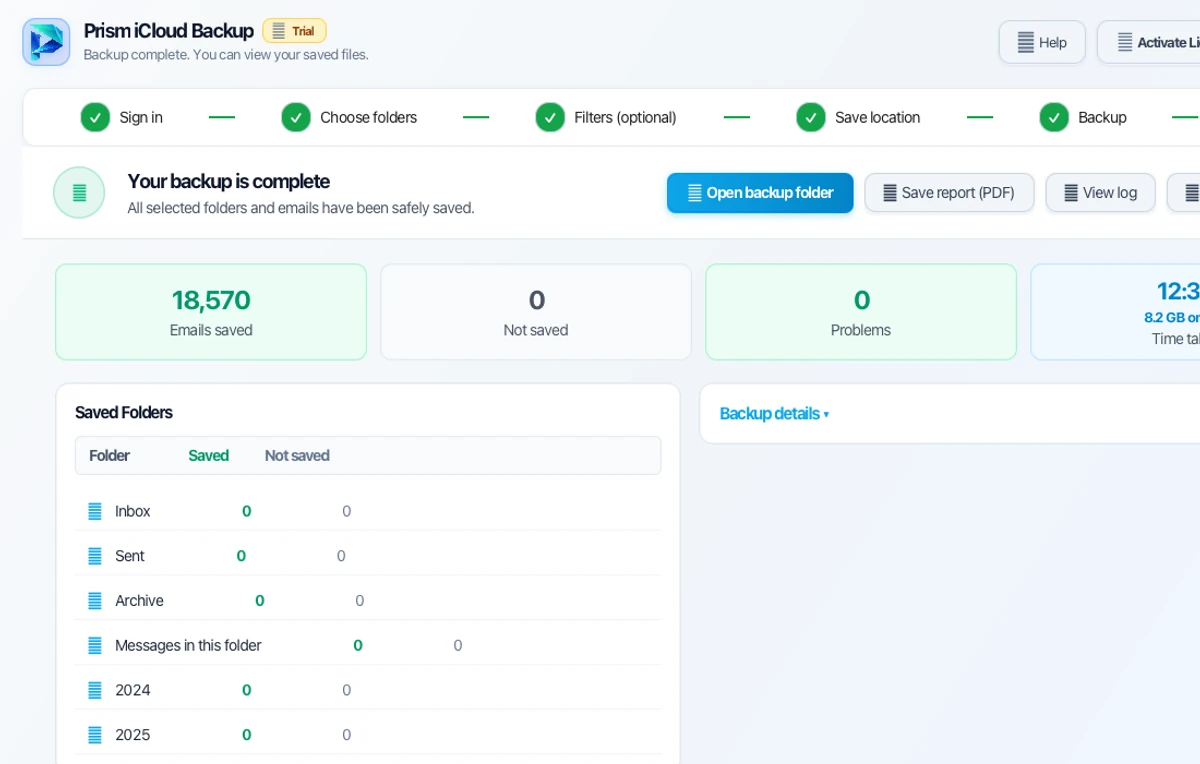Viewport: 1200px width, 764px height.
Task: Click the Sent folder icon
Action: [95, 556]
